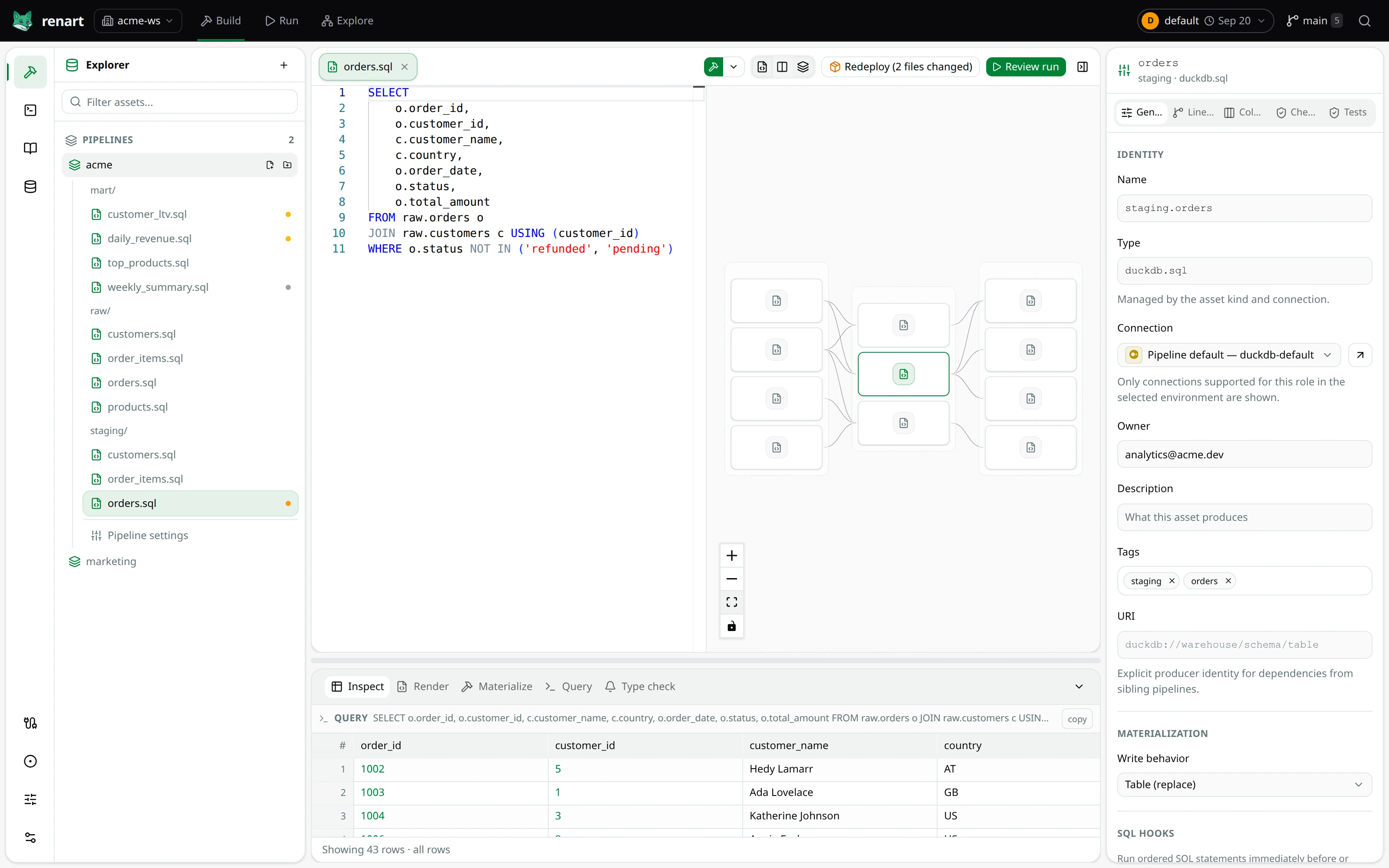Viewport: 1389px width, 868px height.
Task: Remove the staging tag
Action: (1172, 581)
